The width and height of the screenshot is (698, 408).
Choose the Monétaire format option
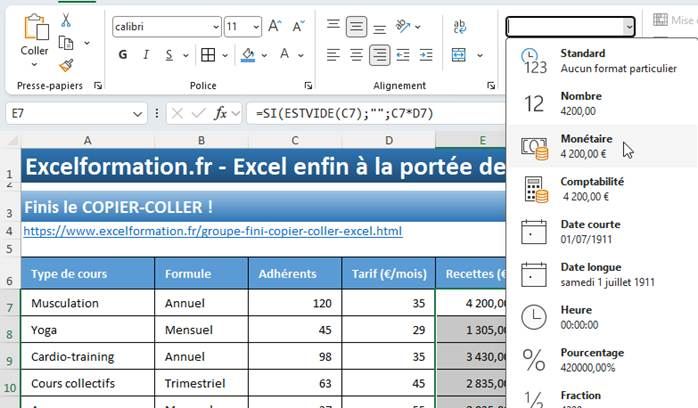pyautogui.click(x=602, y=146)
